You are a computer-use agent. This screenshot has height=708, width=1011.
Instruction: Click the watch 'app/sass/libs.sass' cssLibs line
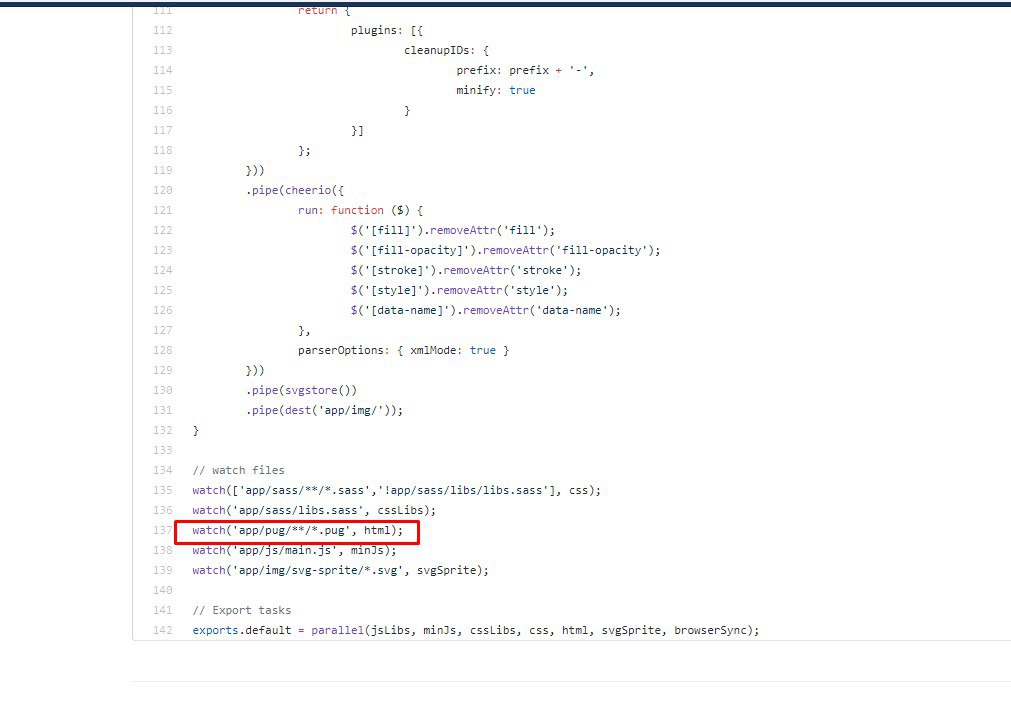coord(314,510)
